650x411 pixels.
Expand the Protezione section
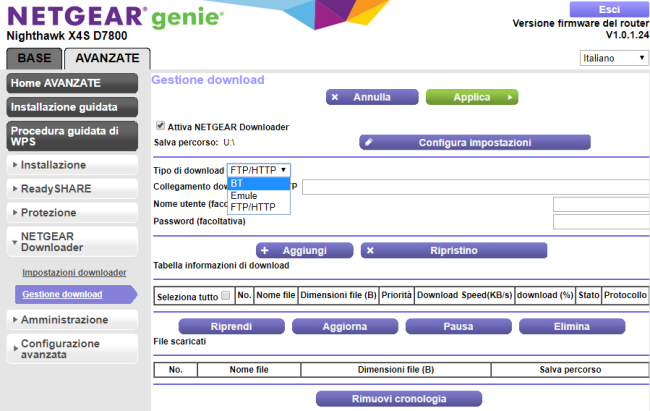pyautogui.click(x=72, y=213)
